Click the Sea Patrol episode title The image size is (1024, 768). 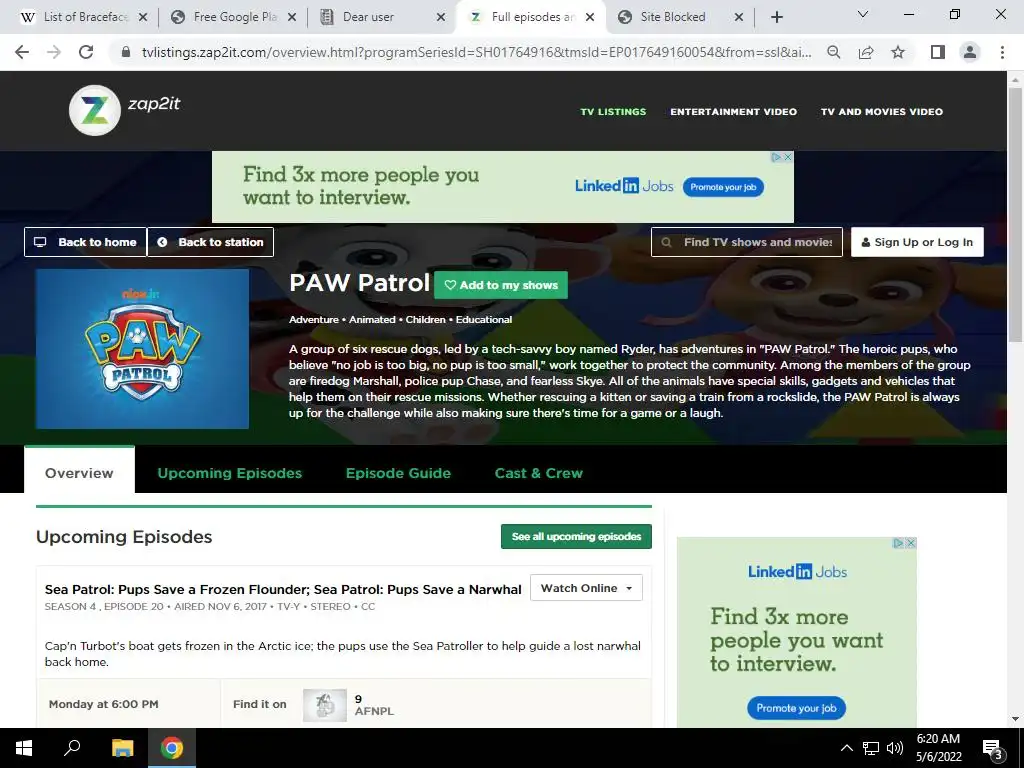[x=283, y=589]
